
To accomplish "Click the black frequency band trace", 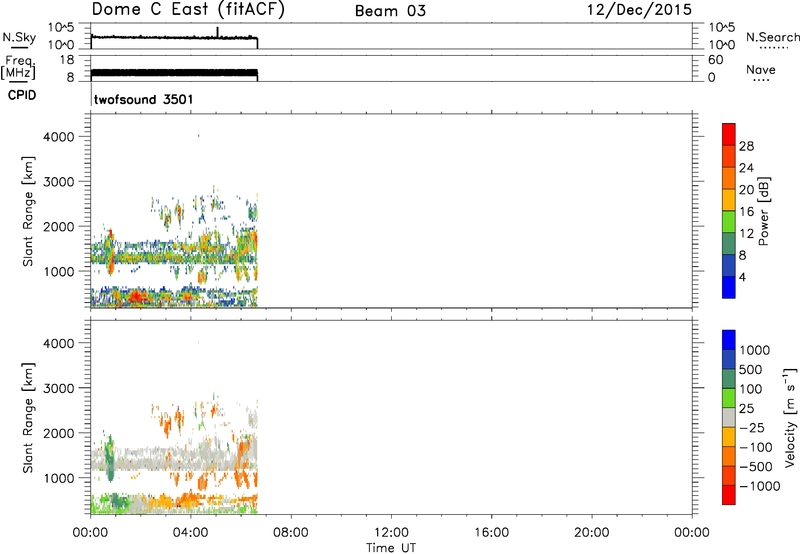I will [174, 73].
